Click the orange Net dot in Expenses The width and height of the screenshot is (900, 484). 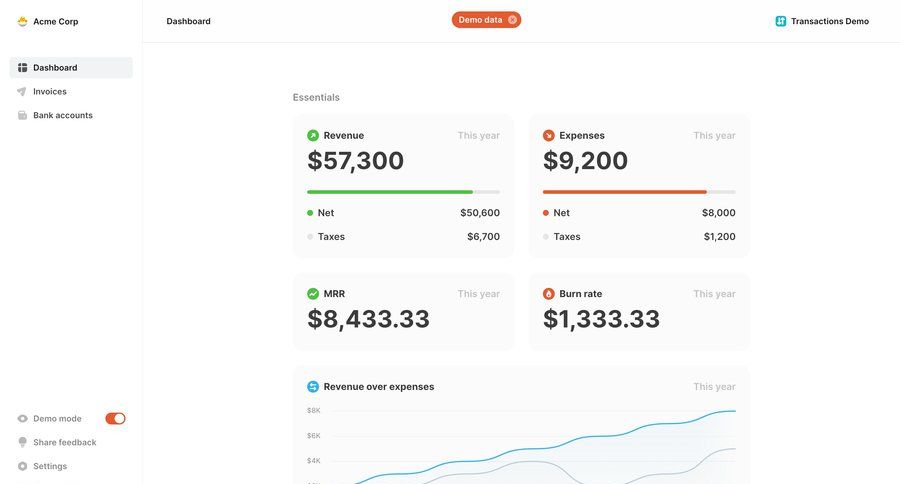pos(546,213)
